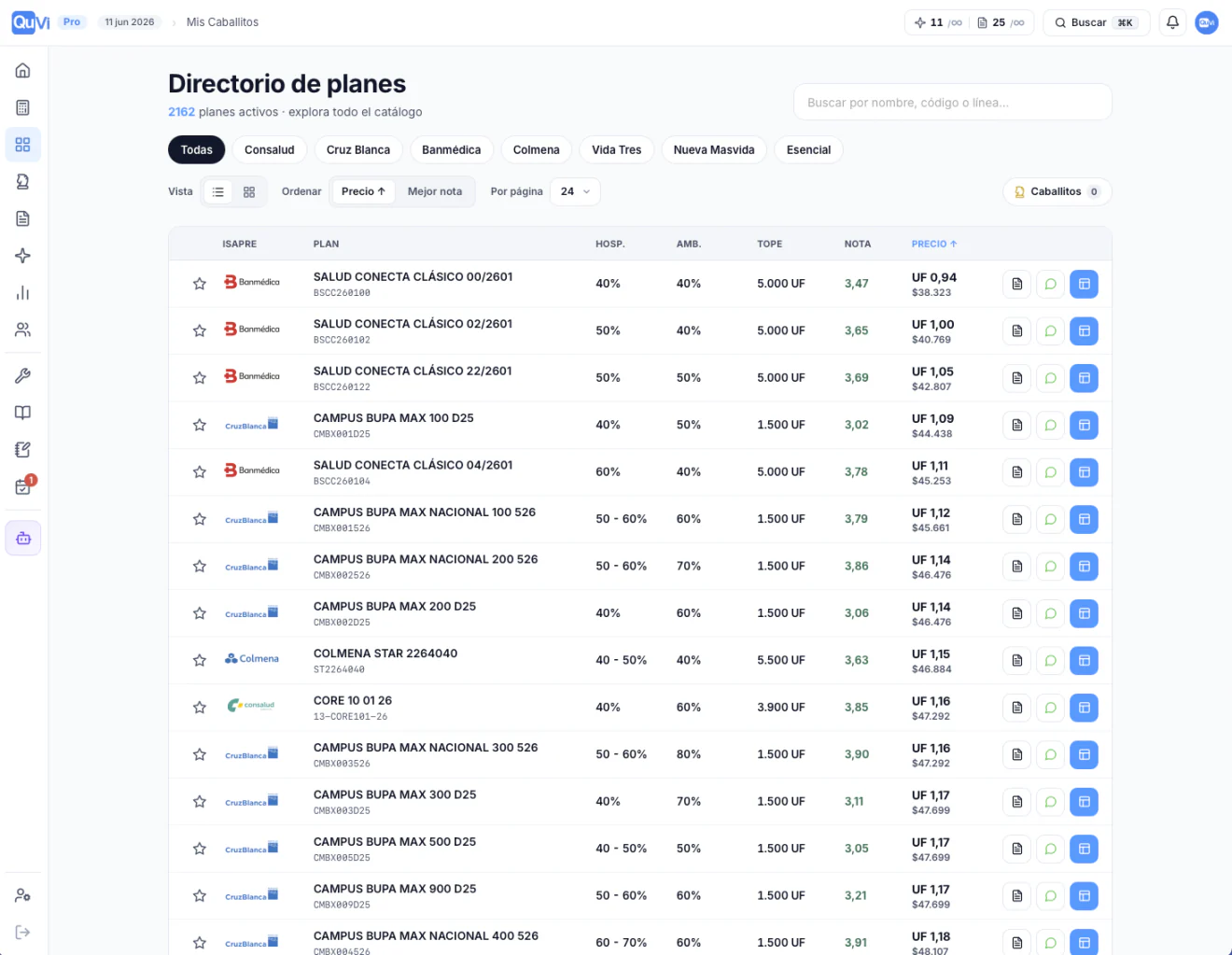Image resolution: width=1232 pixels, height=955 pixels.
Task: Open document for CAMPUS BUPA MAX 900 D25
Action: 1017,896
